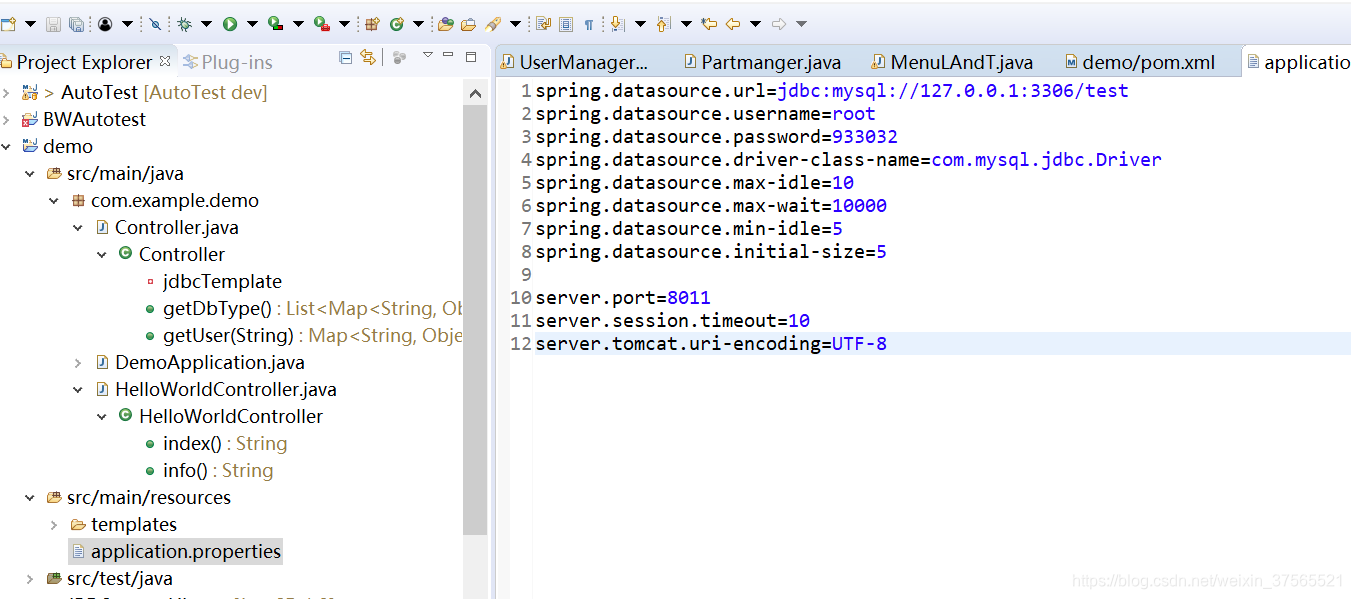The width and height of the screenshot is (1351, 599).
Task: Minimize the Project Explorer panel
Action: tap(448, 56)
